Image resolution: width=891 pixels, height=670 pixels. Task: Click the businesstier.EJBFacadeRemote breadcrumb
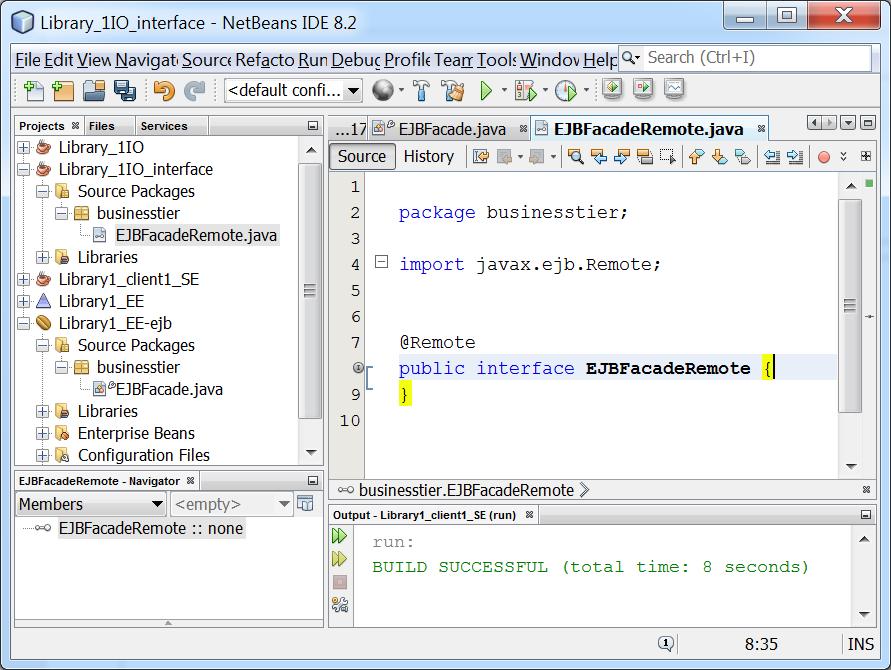465,490
